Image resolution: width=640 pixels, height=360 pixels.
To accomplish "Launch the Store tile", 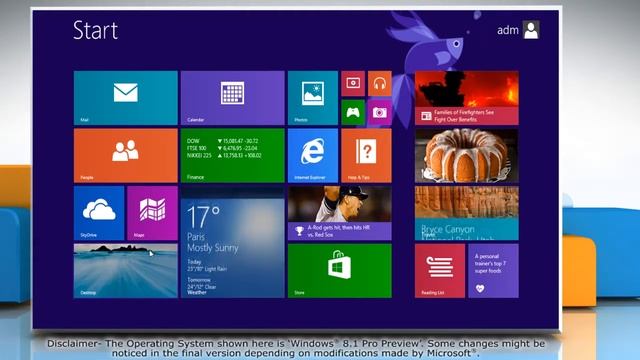I will pos(340,271).
